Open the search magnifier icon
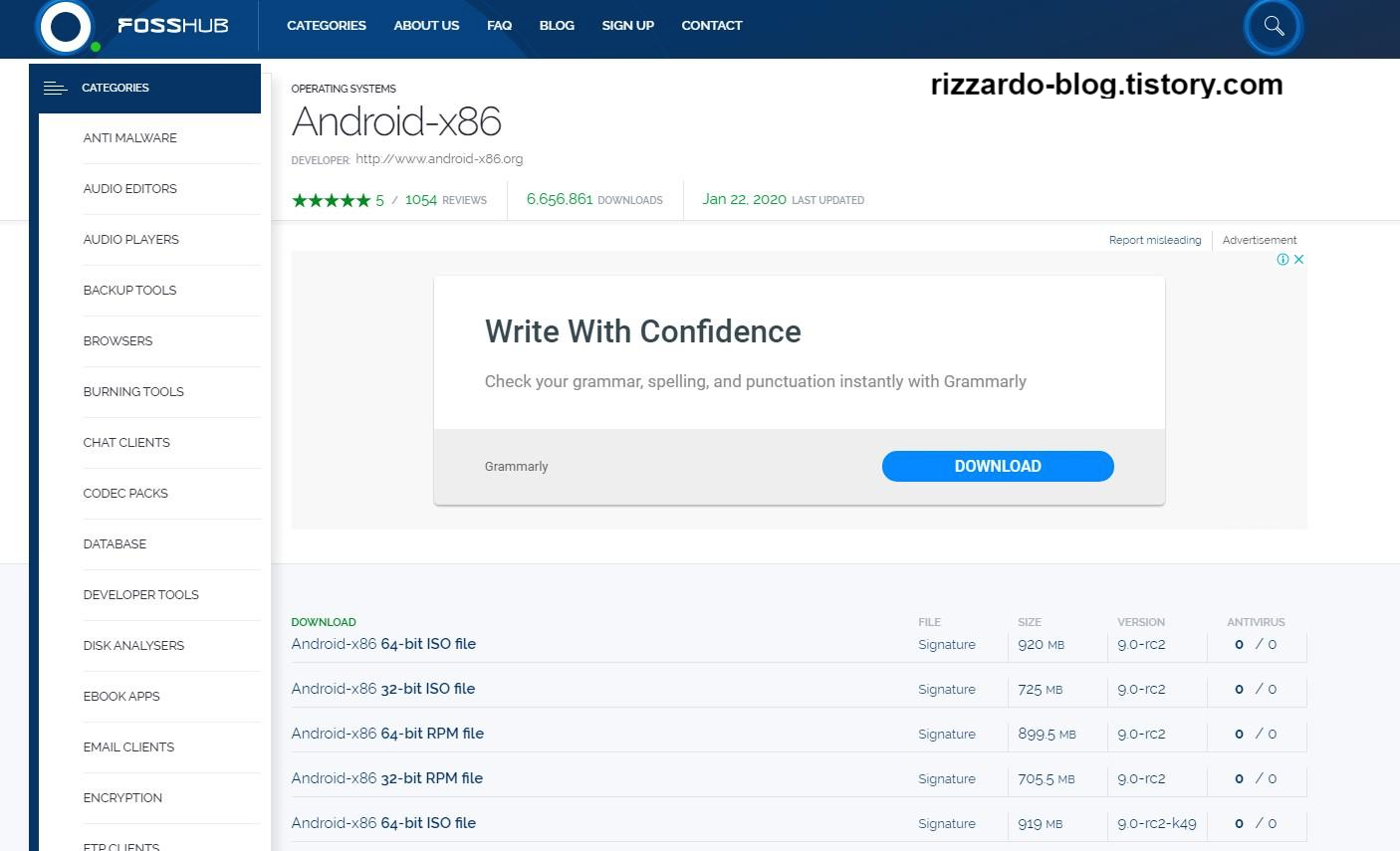 point(1274,26)
